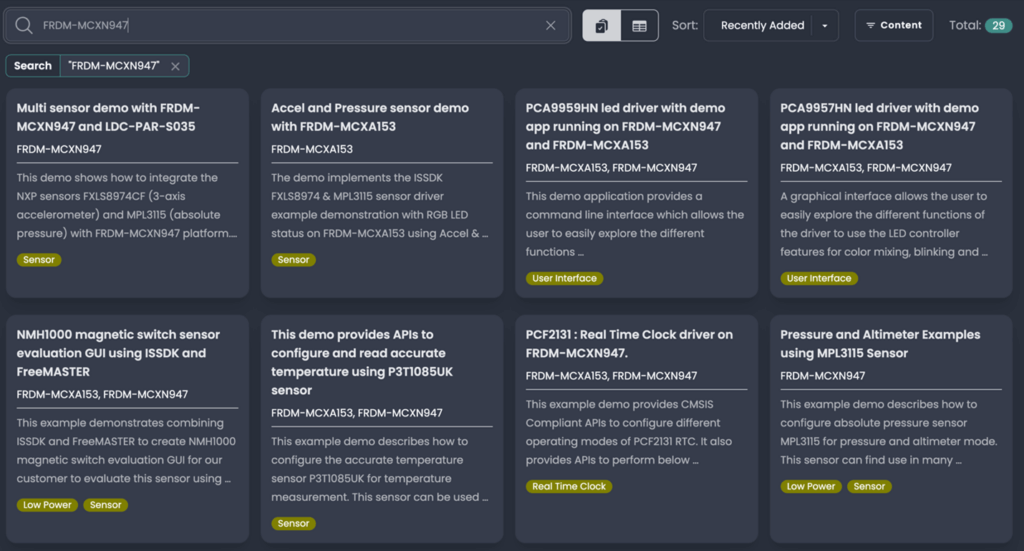The image size is (1024, 551).
Task: Select the Real Time Clock tag
Action: pyautogui.click(x=569, y=486)
